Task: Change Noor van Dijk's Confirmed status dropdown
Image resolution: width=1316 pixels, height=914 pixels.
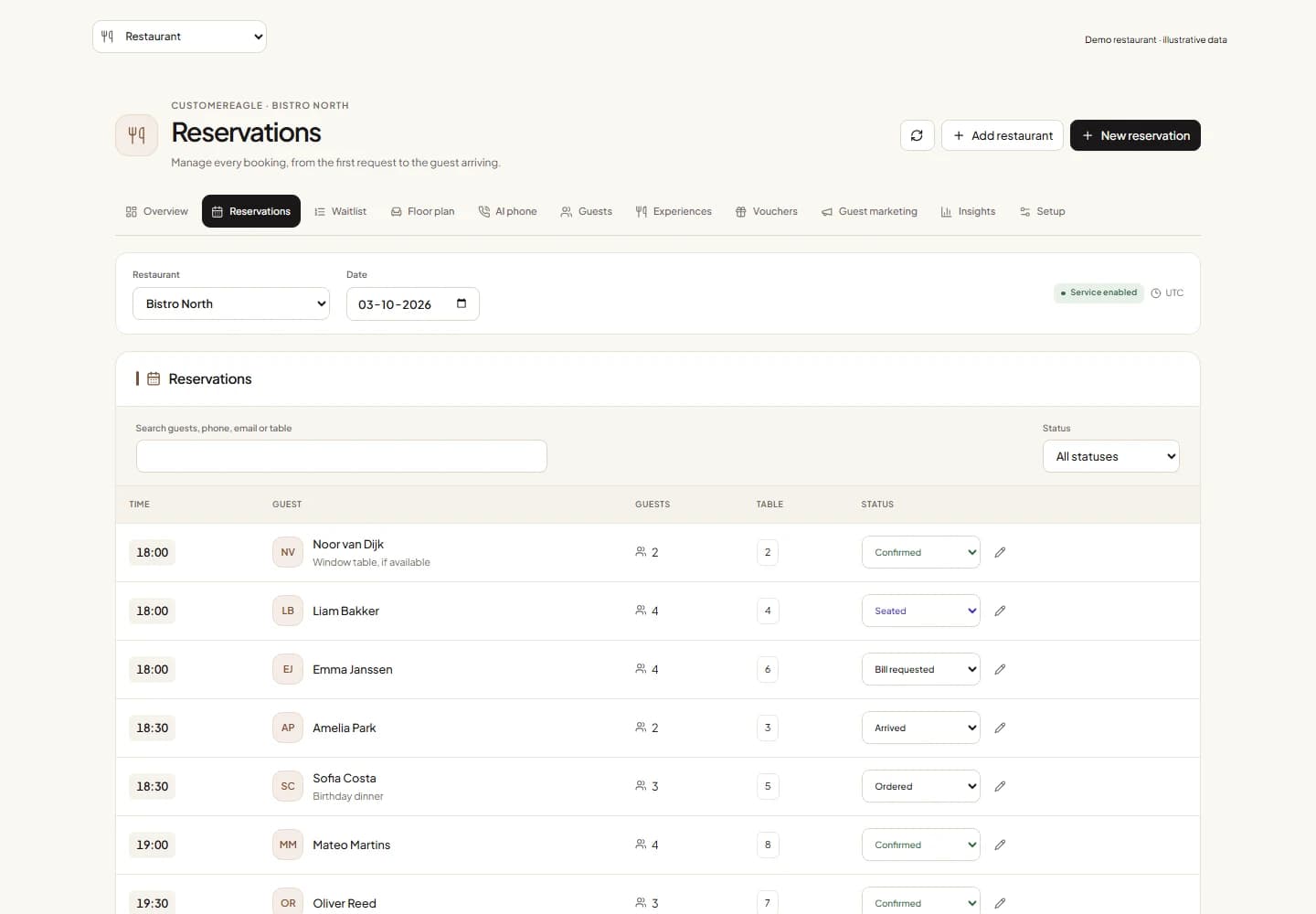Action: pyautogui.click(x=921, y=552)
